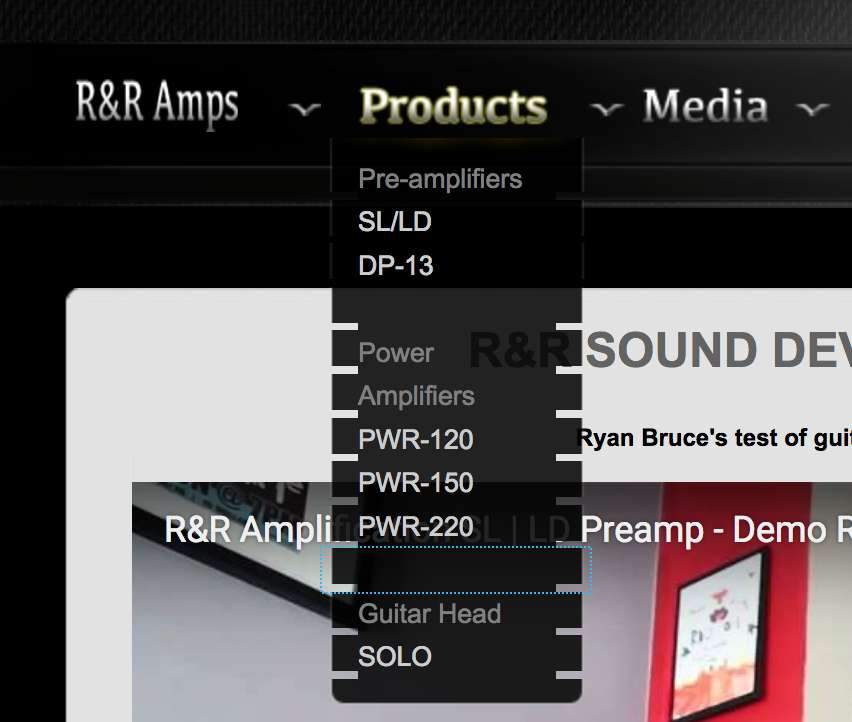Choose PWR-220 power amplifier

pyautogui.click(x=416, y=526)
